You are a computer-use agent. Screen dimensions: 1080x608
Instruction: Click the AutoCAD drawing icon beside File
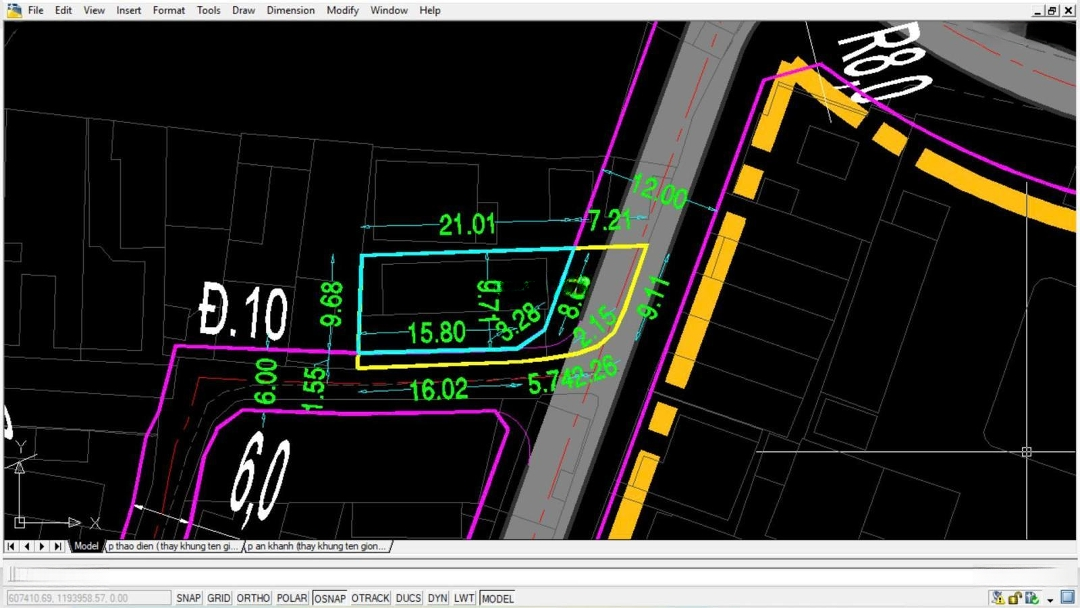click(13, 10)
